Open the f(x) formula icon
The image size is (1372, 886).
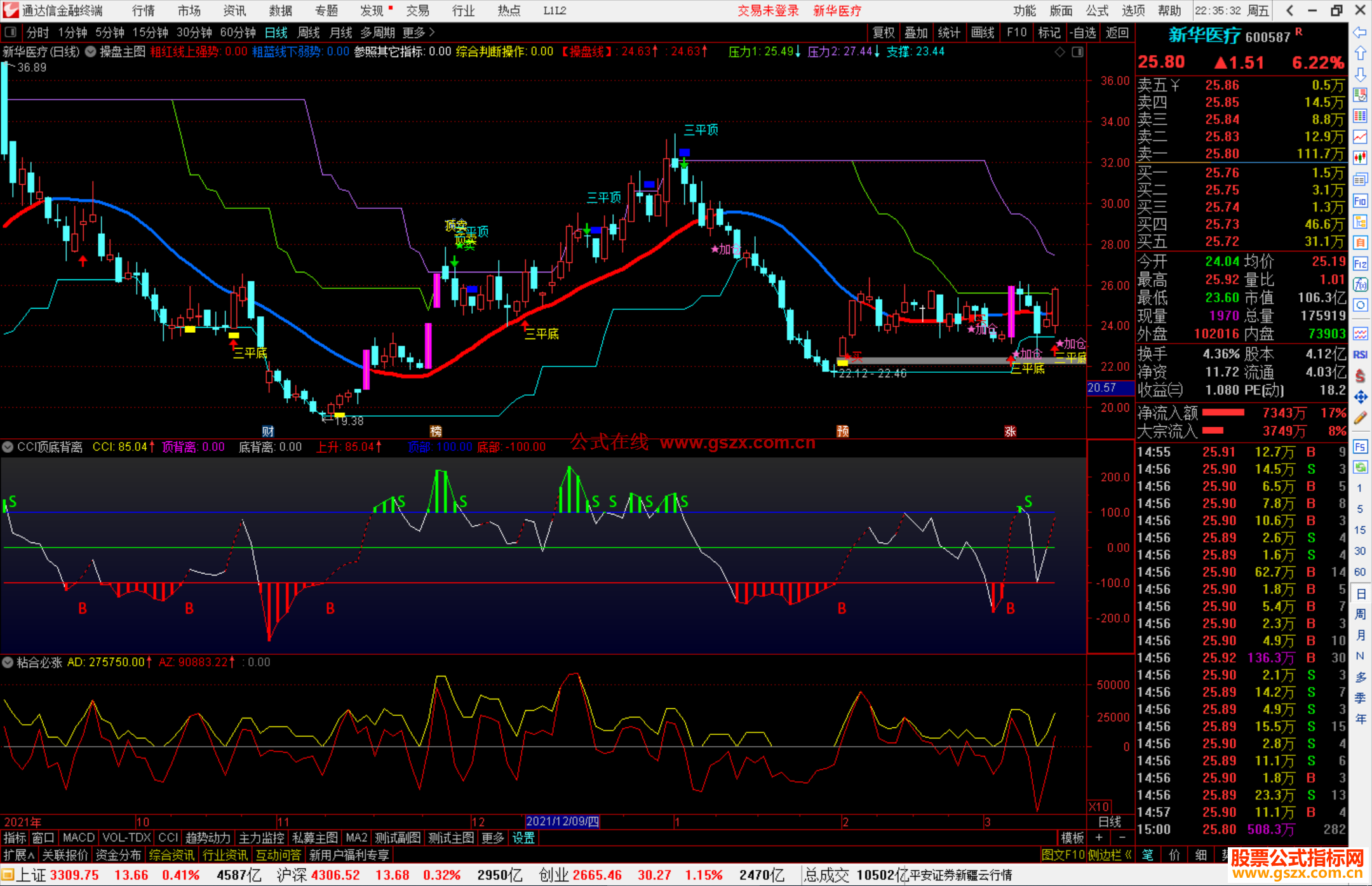[1360, 285]
